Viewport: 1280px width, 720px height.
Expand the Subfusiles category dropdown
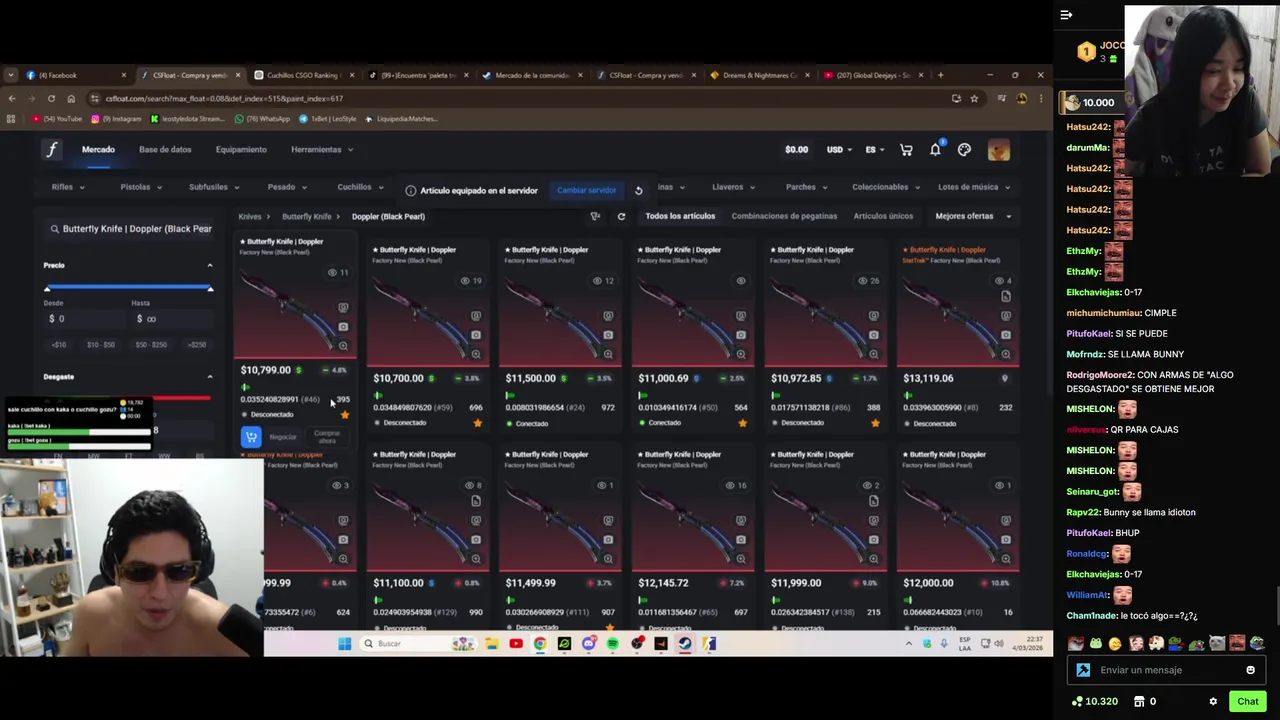click(214, 187)
